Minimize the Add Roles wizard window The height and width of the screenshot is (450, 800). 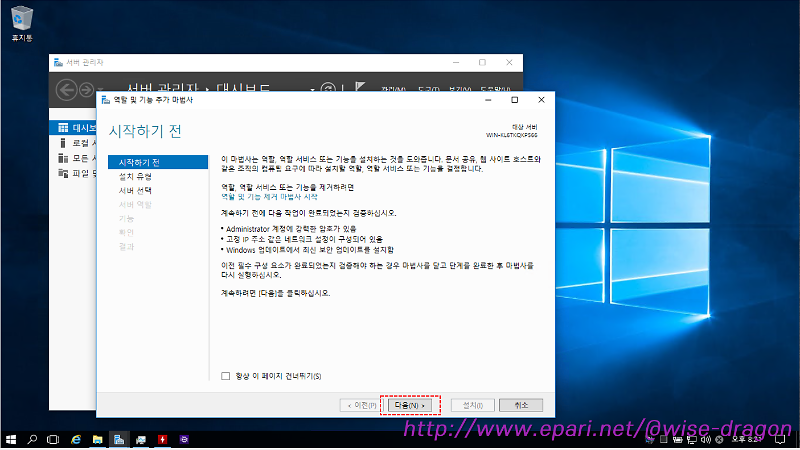[x=488, y=100]
